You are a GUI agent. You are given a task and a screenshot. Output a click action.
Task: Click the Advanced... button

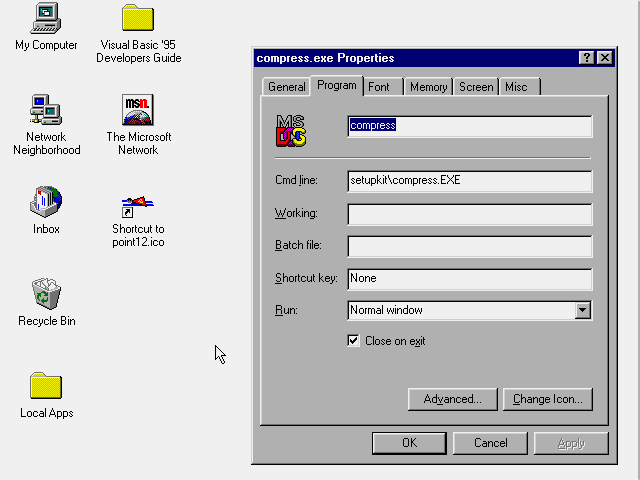click(452, 399)
